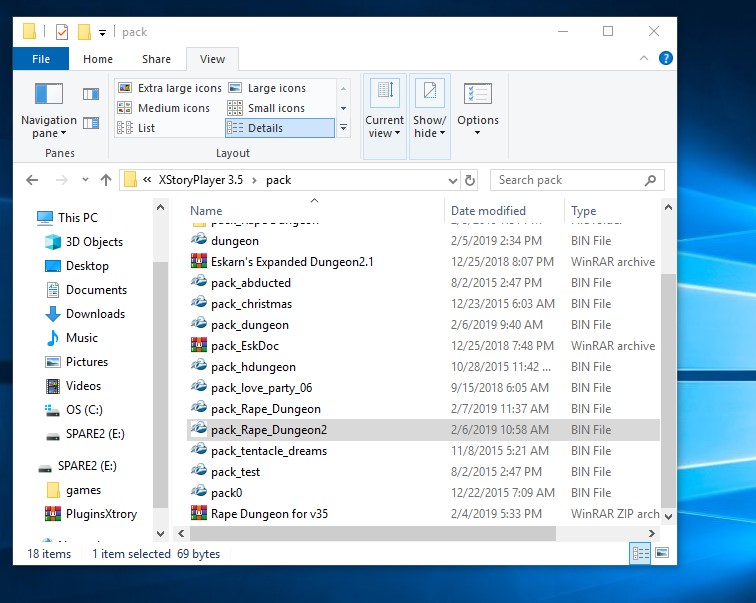Image resolution: width=756 pixels, height=603 pixels.
Task: Open the Show/hide dropdown
Action: click(x=430, y=116)
